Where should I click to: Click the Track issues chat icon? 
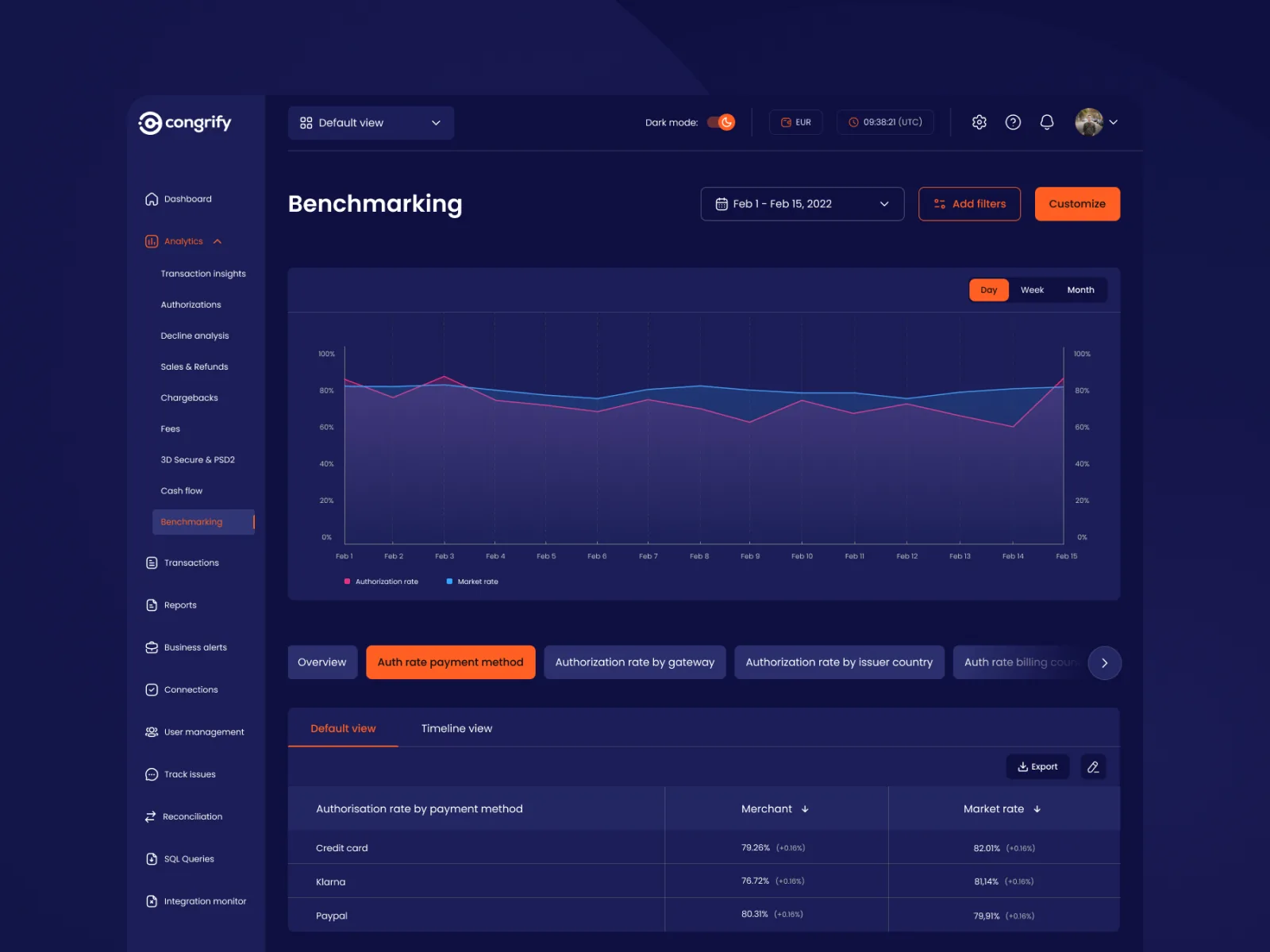tap(152, 774)
